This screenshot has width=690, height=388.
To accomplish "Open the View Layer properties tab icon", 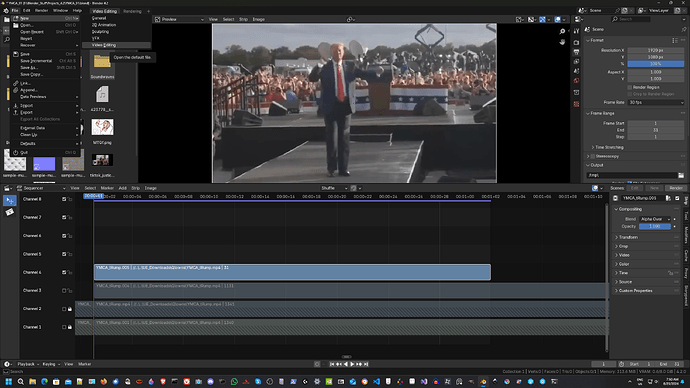I will pos(576,62).
